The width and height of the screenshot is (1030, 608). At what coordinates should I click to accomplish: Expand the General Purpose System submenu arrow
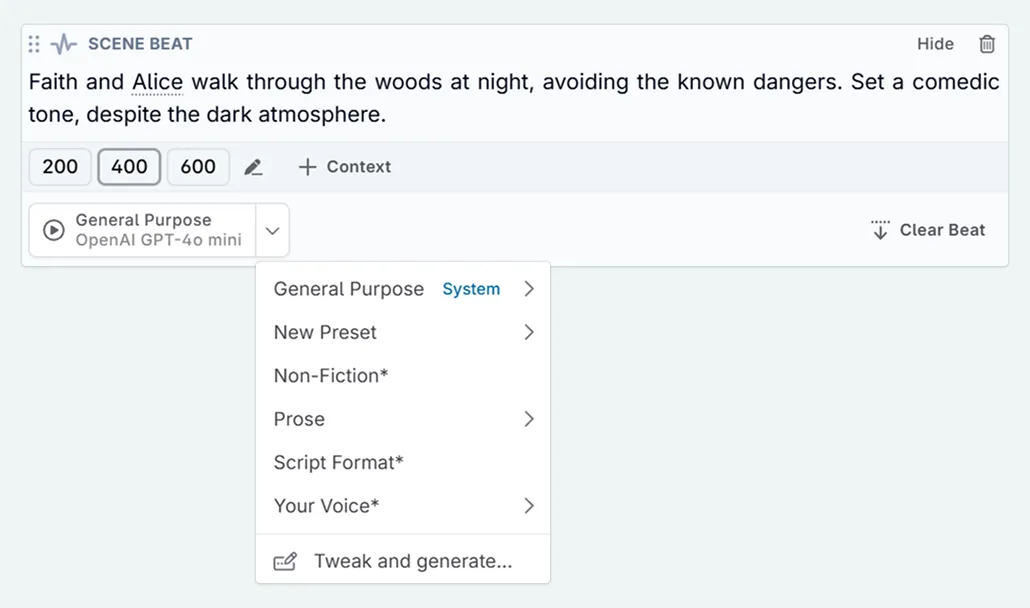coord(529,289)
